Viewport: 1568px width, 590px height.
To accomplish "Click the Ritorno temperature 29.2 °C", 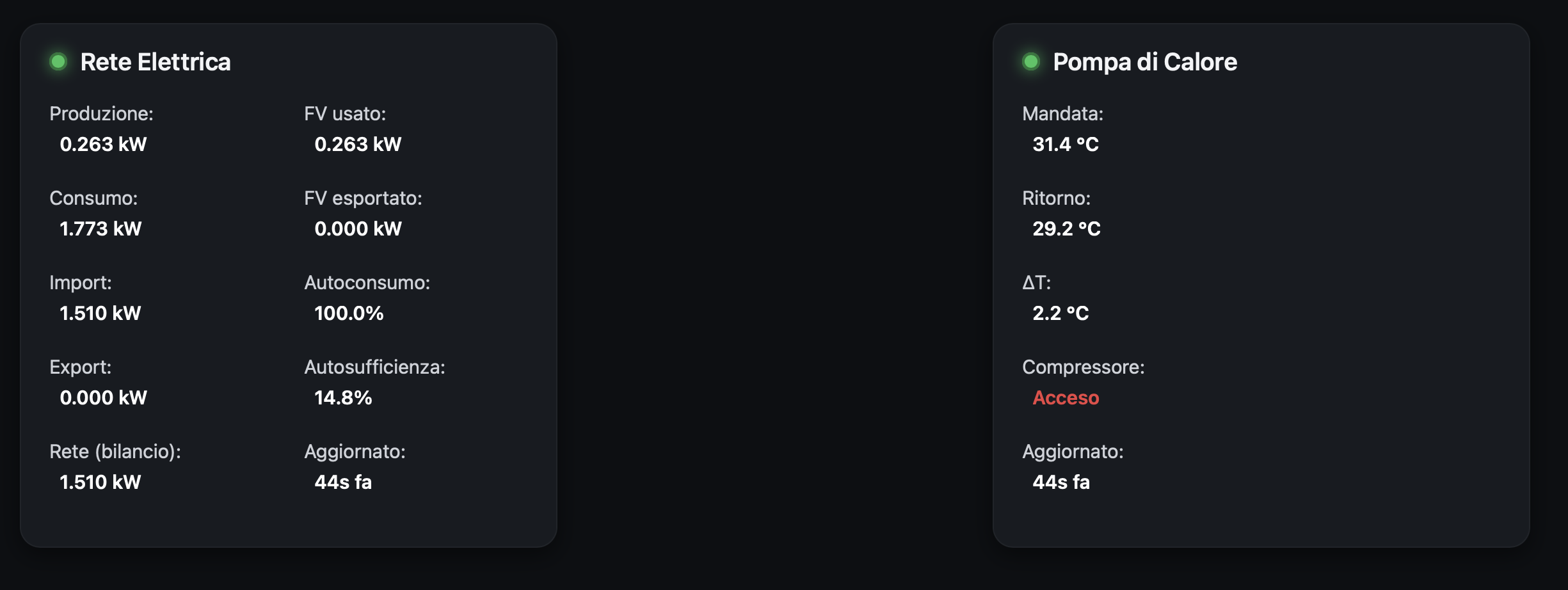I will pyautogui.click(x=1066, y=228).
